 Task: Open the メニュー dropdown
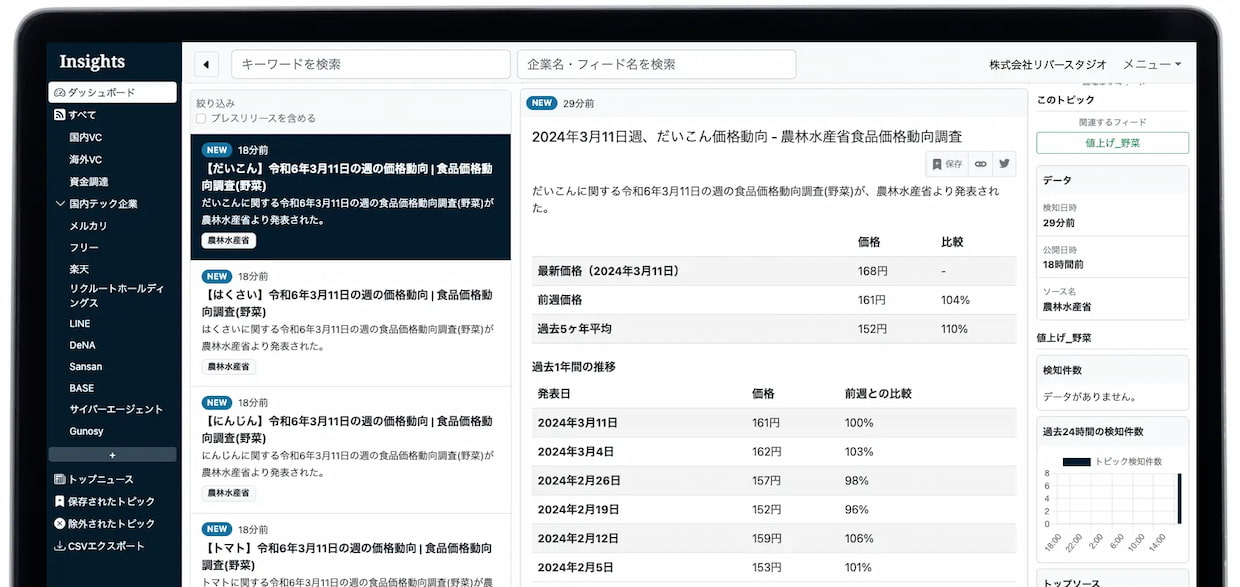[x=1152, y=64]
